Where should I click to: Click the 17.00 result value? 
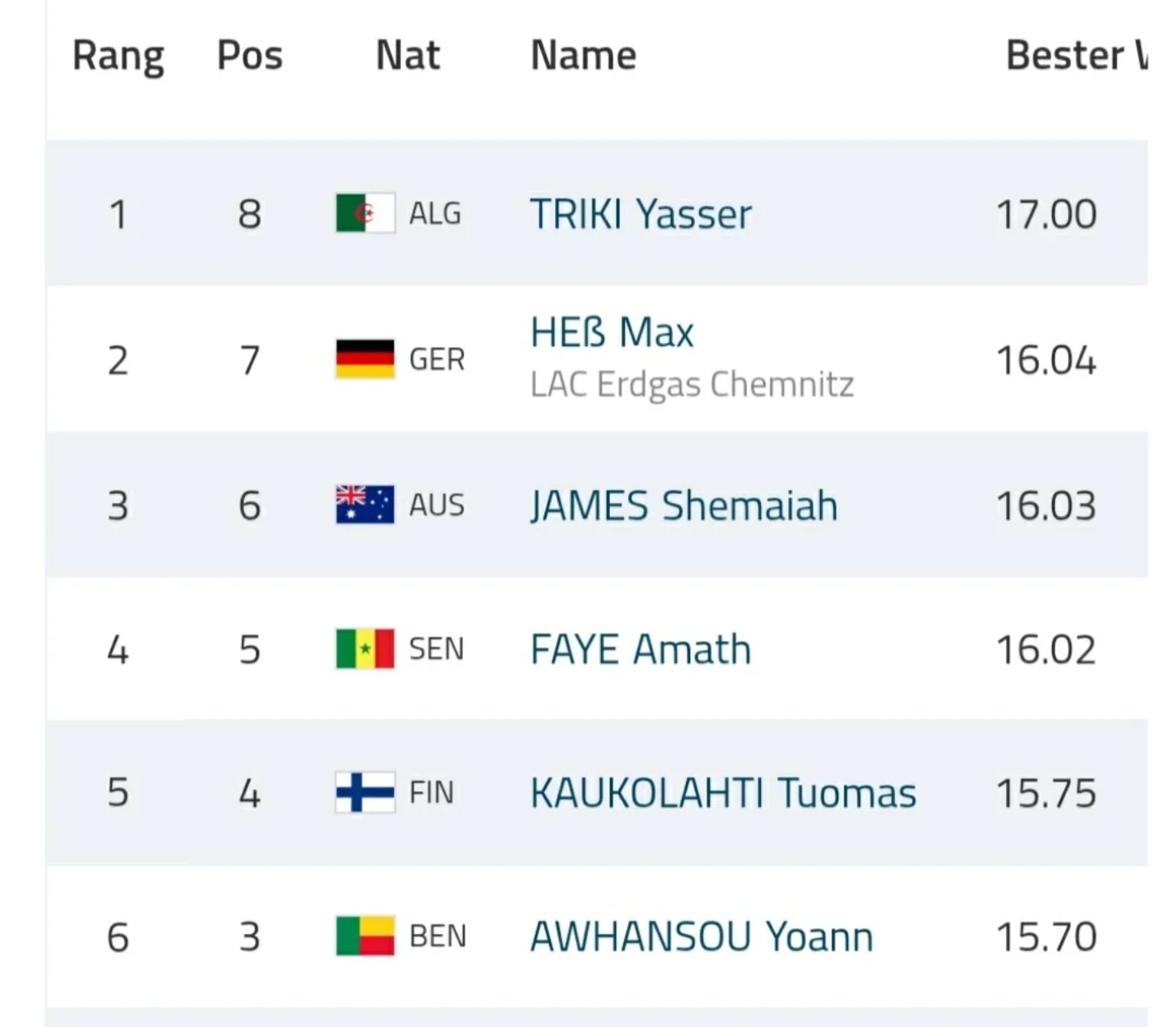click(1046, 214)
